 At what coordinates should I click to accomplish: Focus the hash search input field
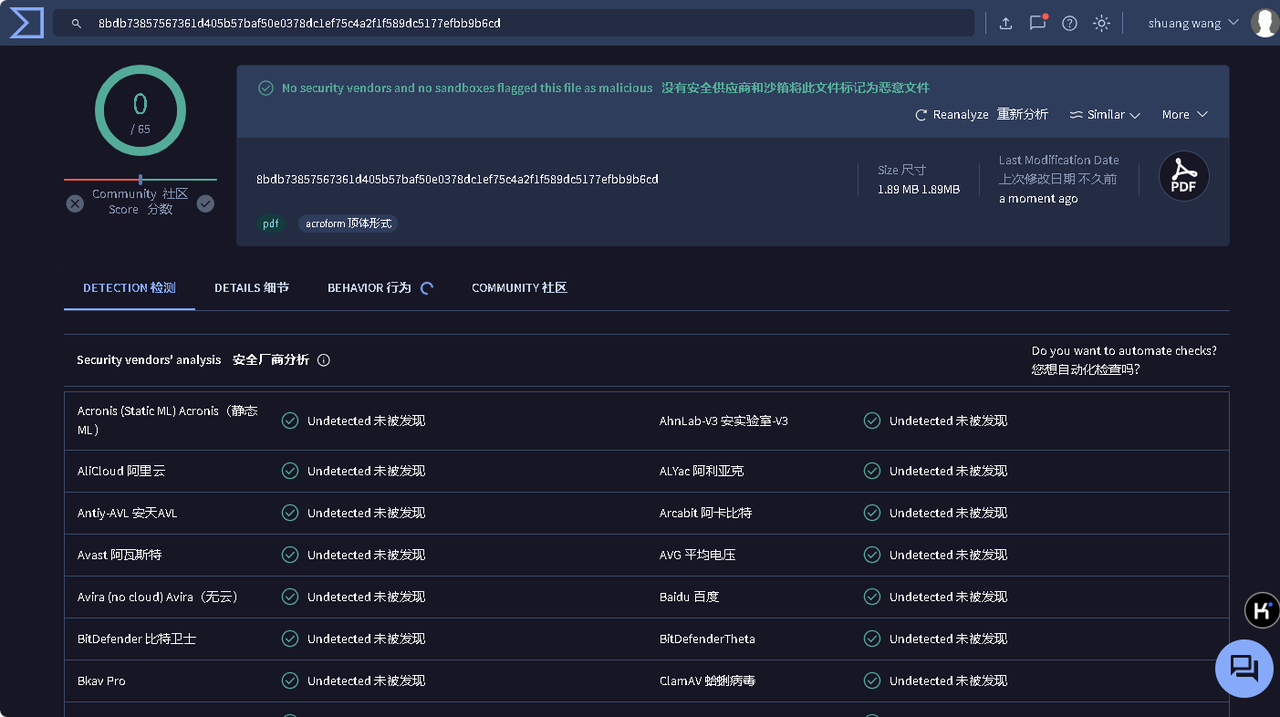click(x=514, y=23)
